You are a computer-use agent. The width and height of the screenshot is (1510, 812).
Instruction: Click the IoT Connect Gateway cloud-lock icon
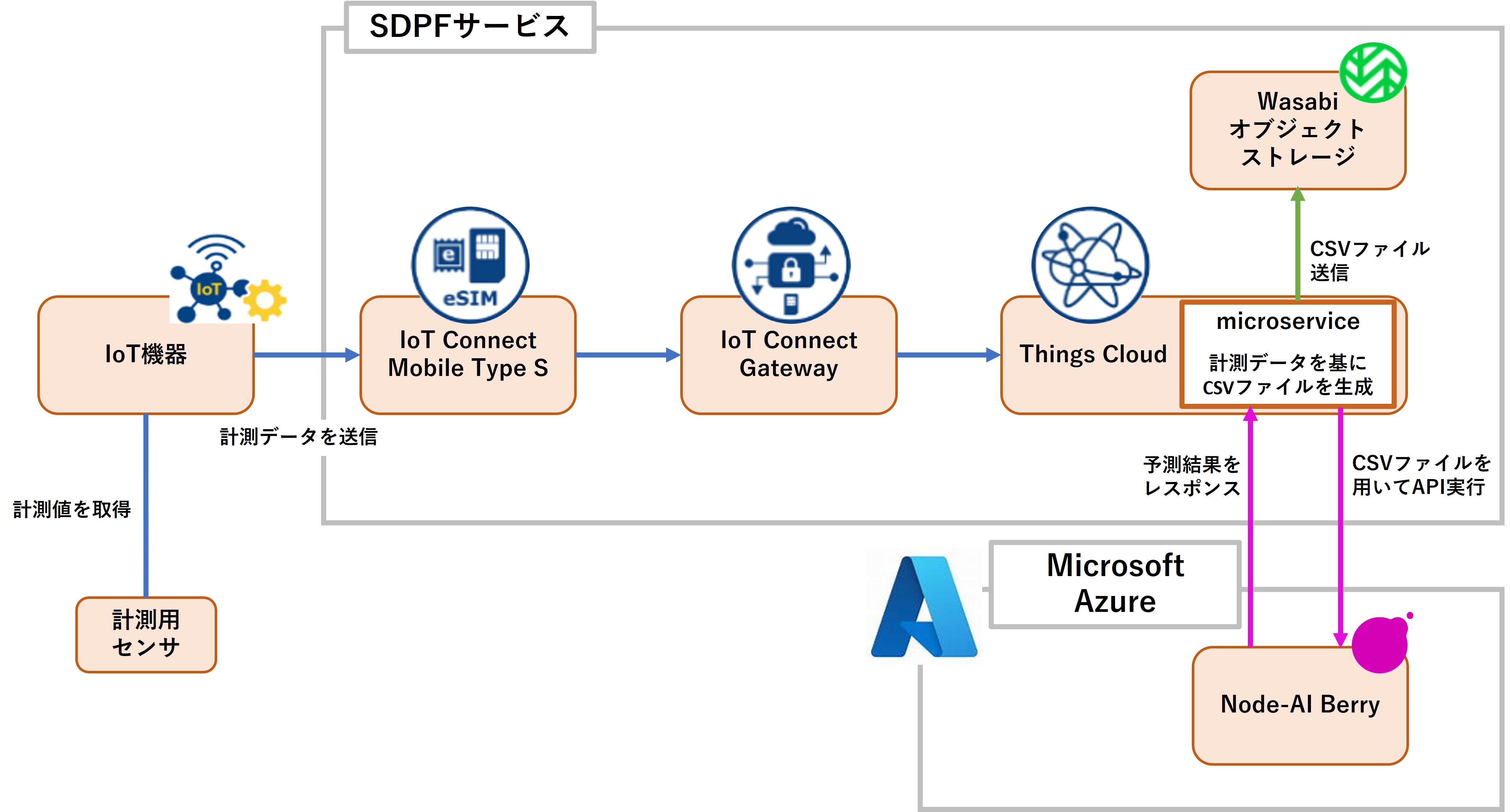tap(791, 265)
